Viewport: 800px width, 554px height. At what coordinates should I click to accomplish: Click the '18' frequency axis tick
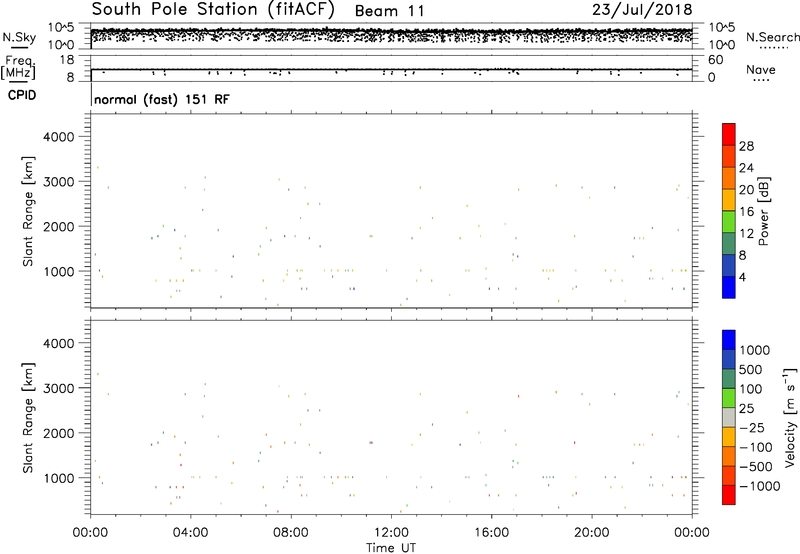67,60
